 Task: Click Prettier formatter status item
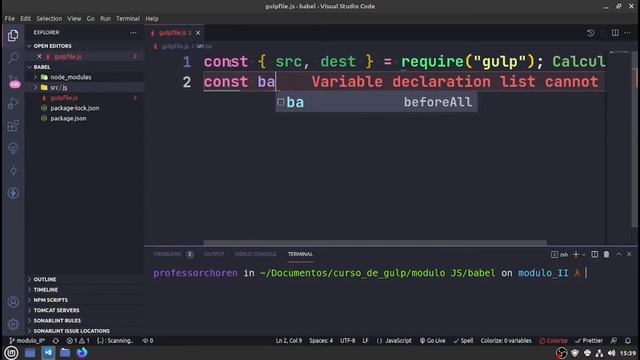click(589, 340)
